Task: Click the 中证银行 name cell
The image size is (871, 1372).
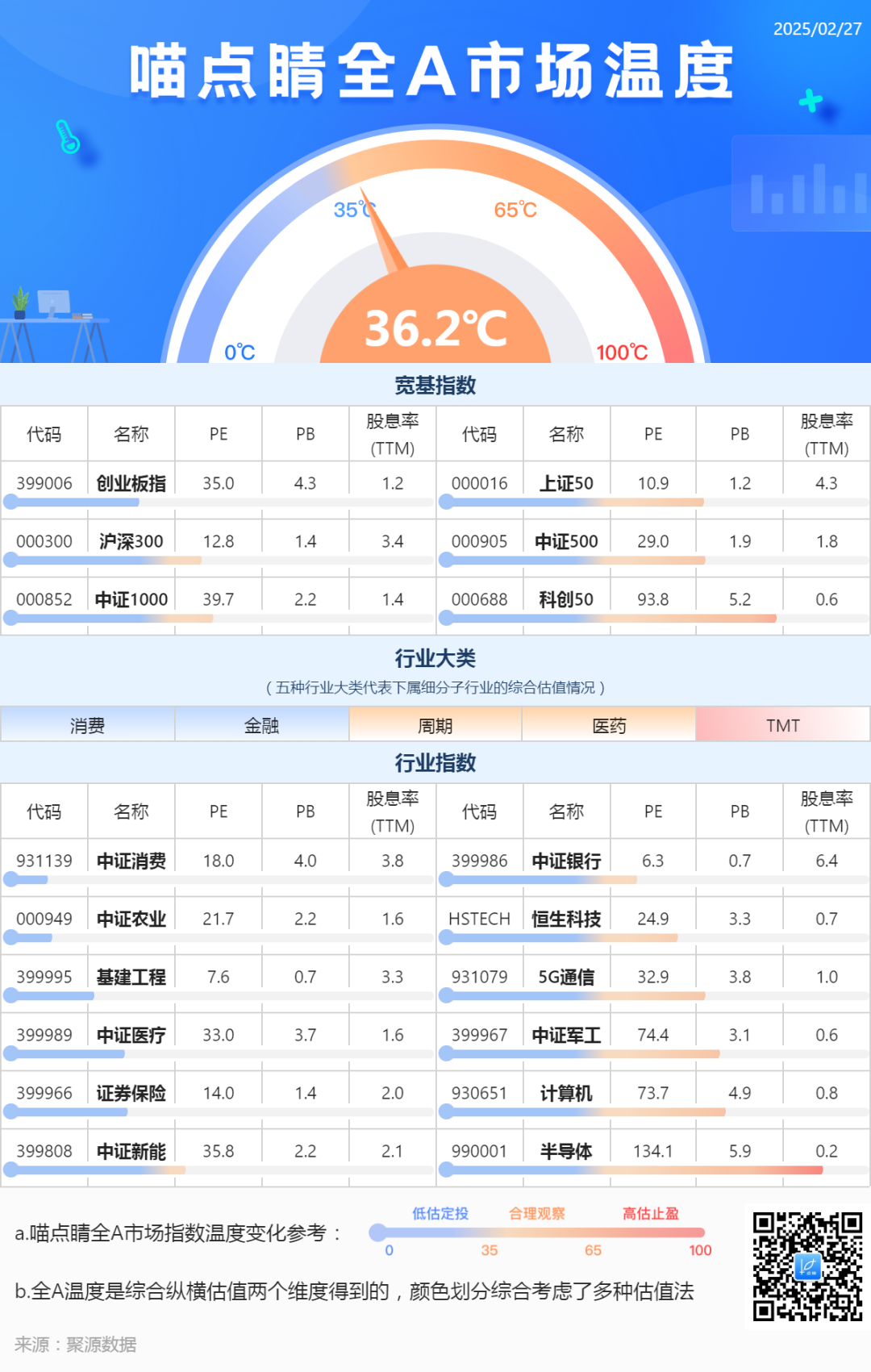Action: 566,861
